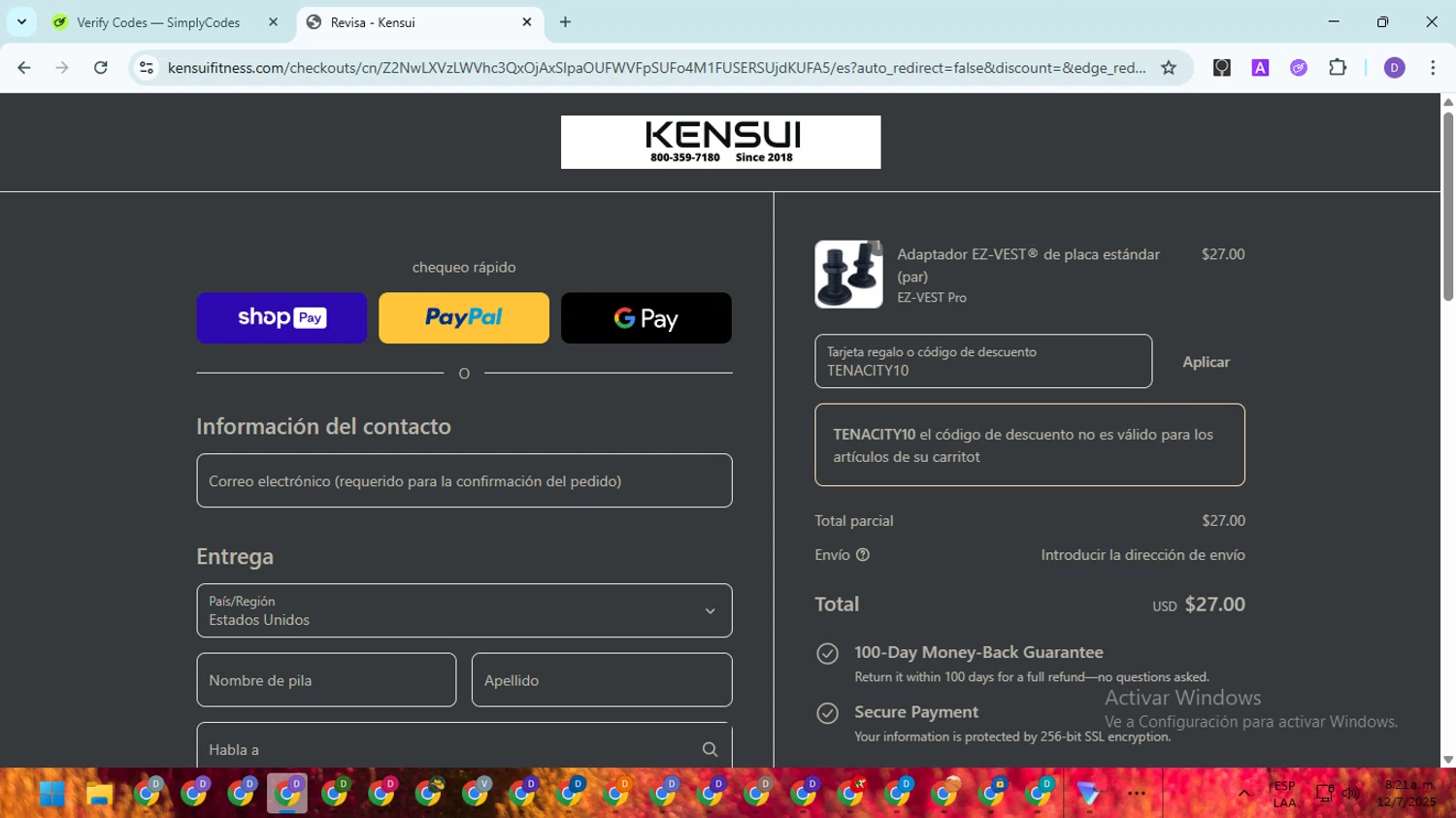Viewport: 1456px width, 818px height.
Task: Open the network status tray icon
Action: coord(1324,794)
